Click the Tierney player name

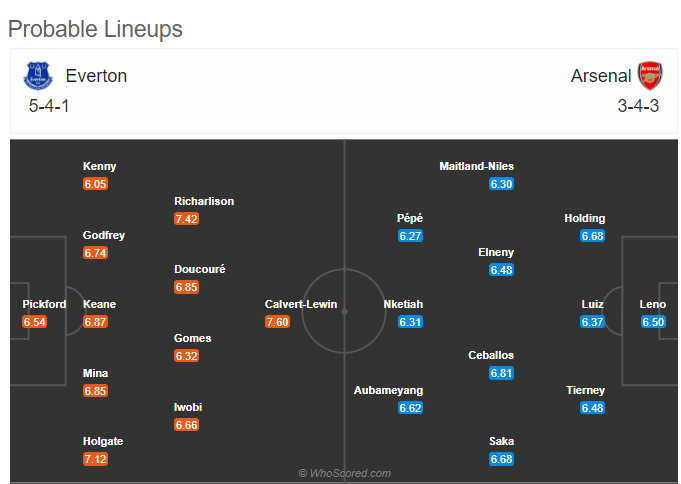pyautogui.click(x=585, y=390)
